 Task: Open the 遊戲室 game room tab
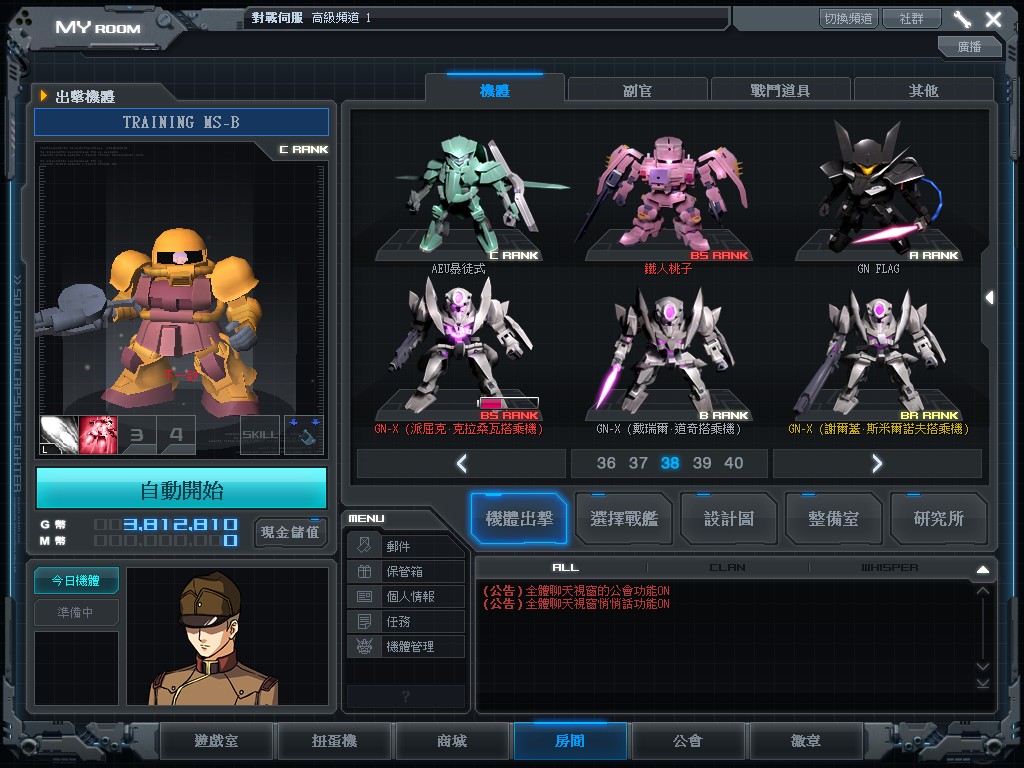click(x=216, y=741)
